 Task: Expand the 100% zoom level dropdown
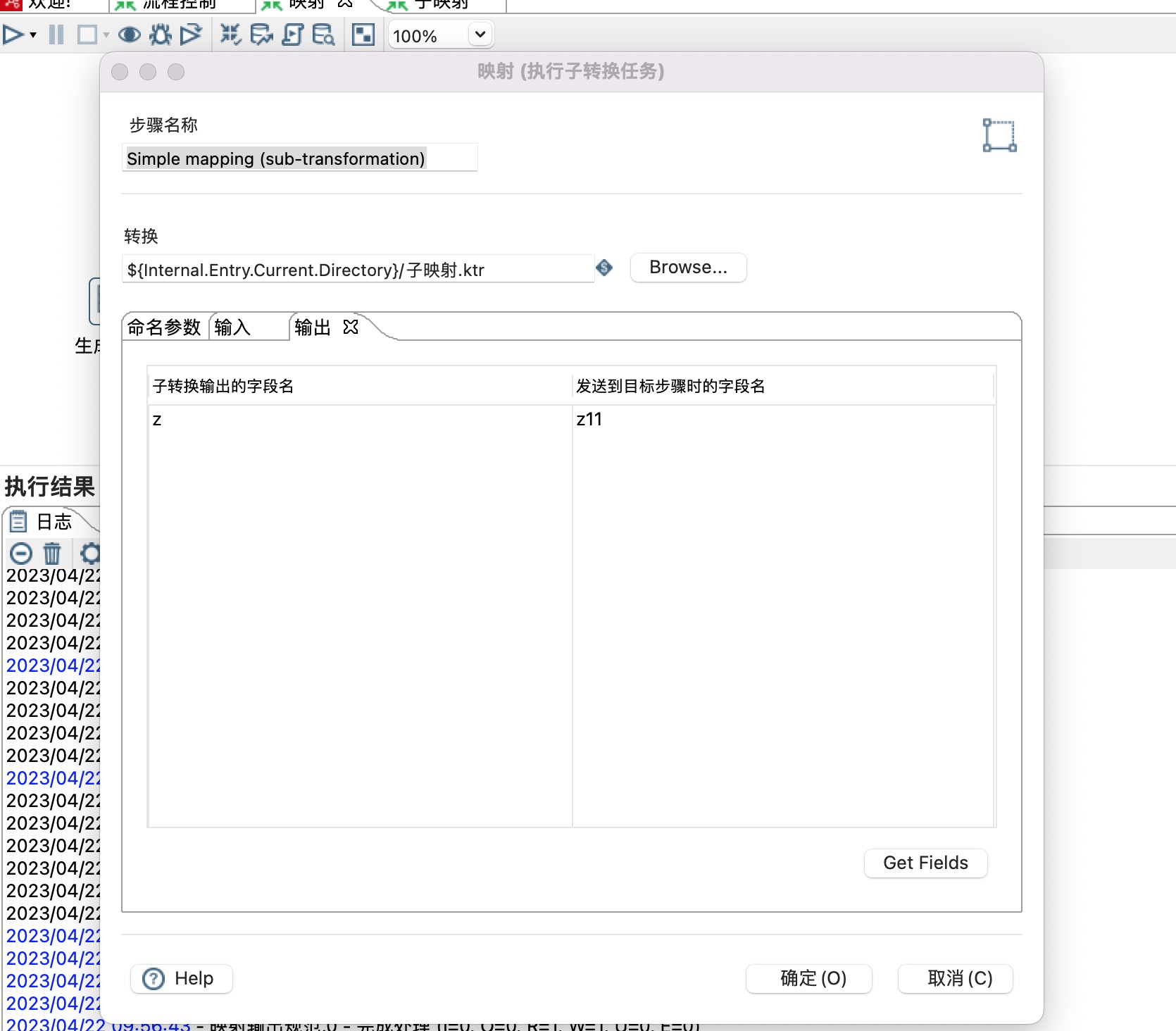pyautogui.click(x=480, y=35)
